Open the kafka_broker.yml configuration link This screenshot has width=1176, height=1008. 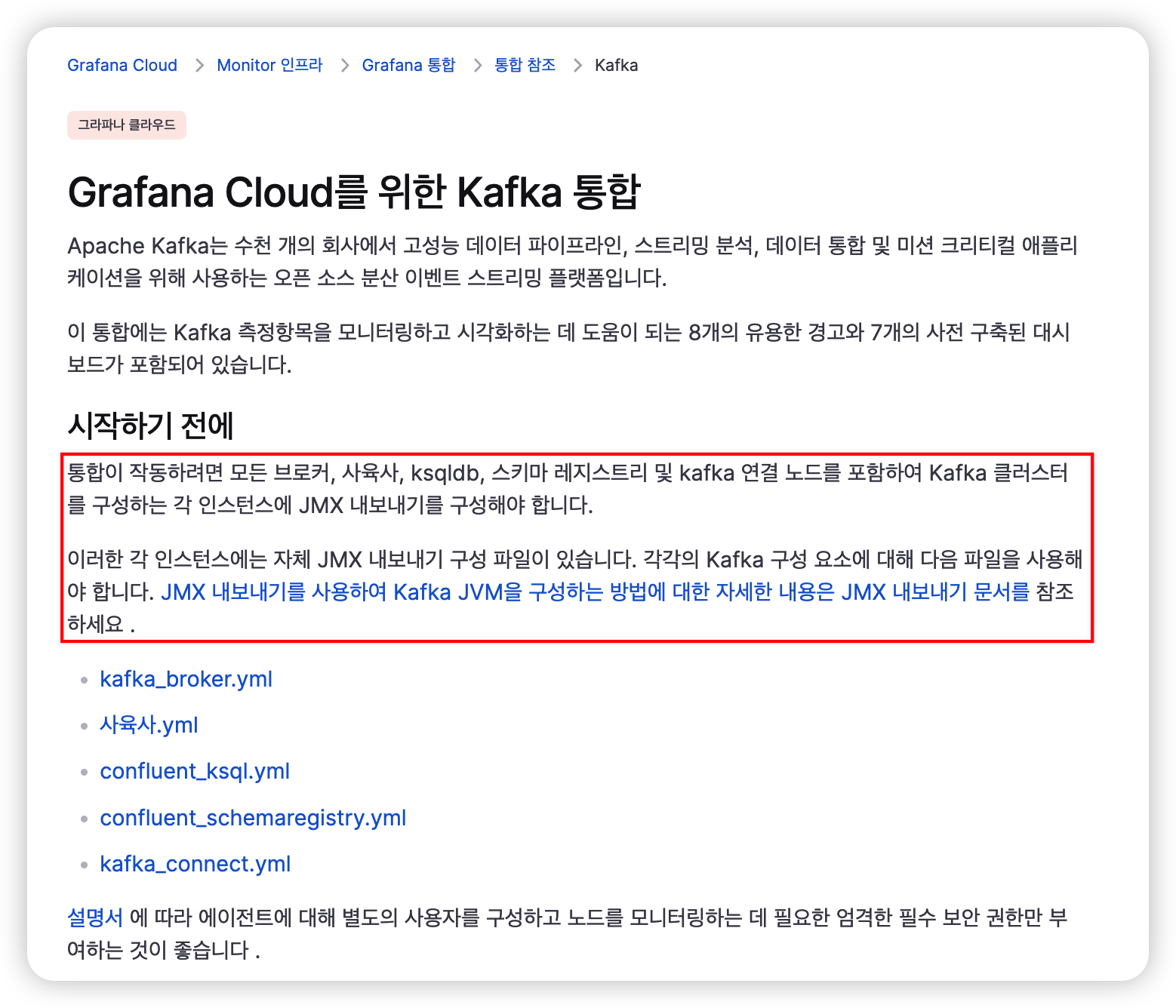187,679
